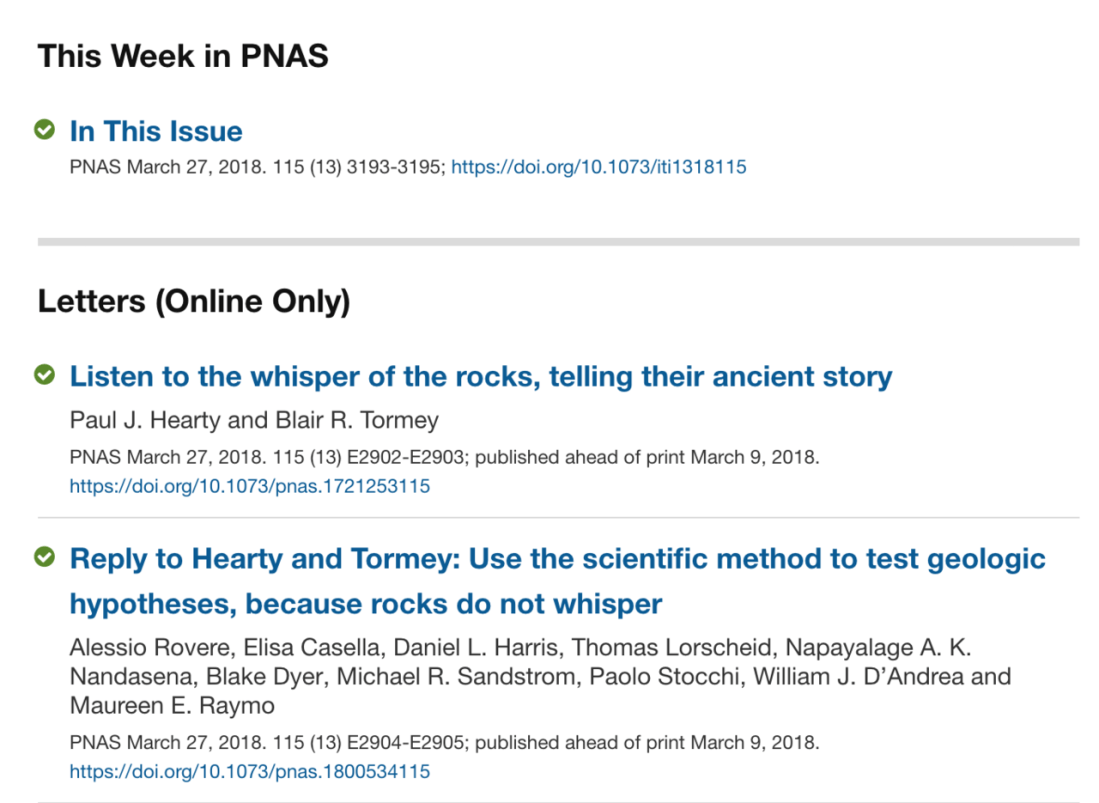The width and height of the screenshot is (1099, 803).
Task: Click author name Paul J. Hearty
Action: (145, 420)
